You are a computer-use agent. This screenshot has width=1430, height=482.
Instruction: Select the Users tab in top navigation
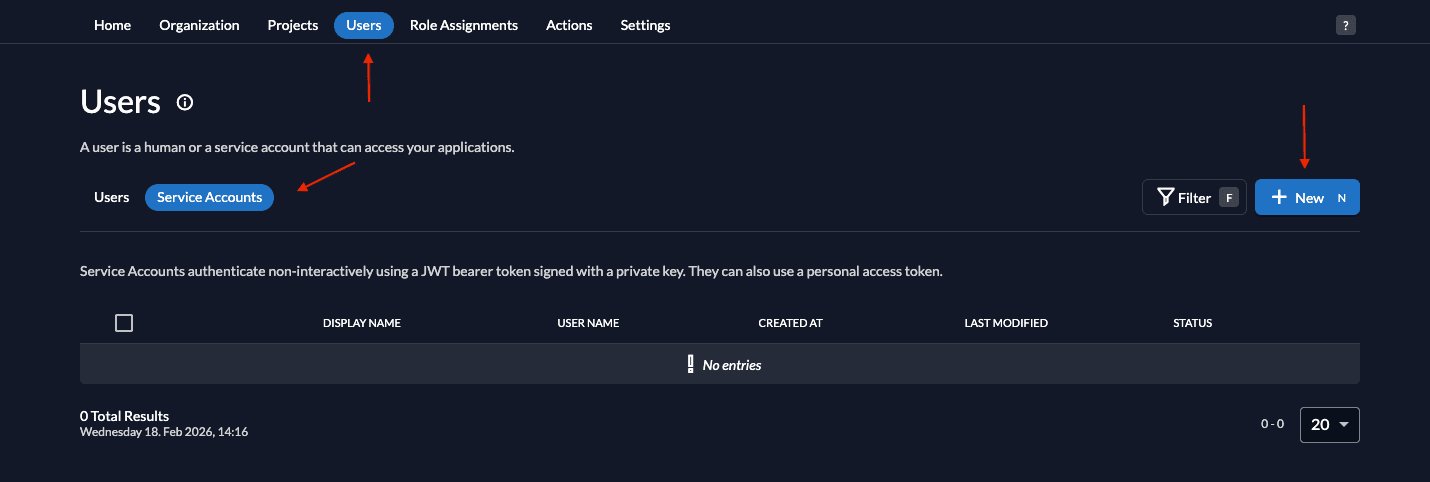tap(364, 25)
